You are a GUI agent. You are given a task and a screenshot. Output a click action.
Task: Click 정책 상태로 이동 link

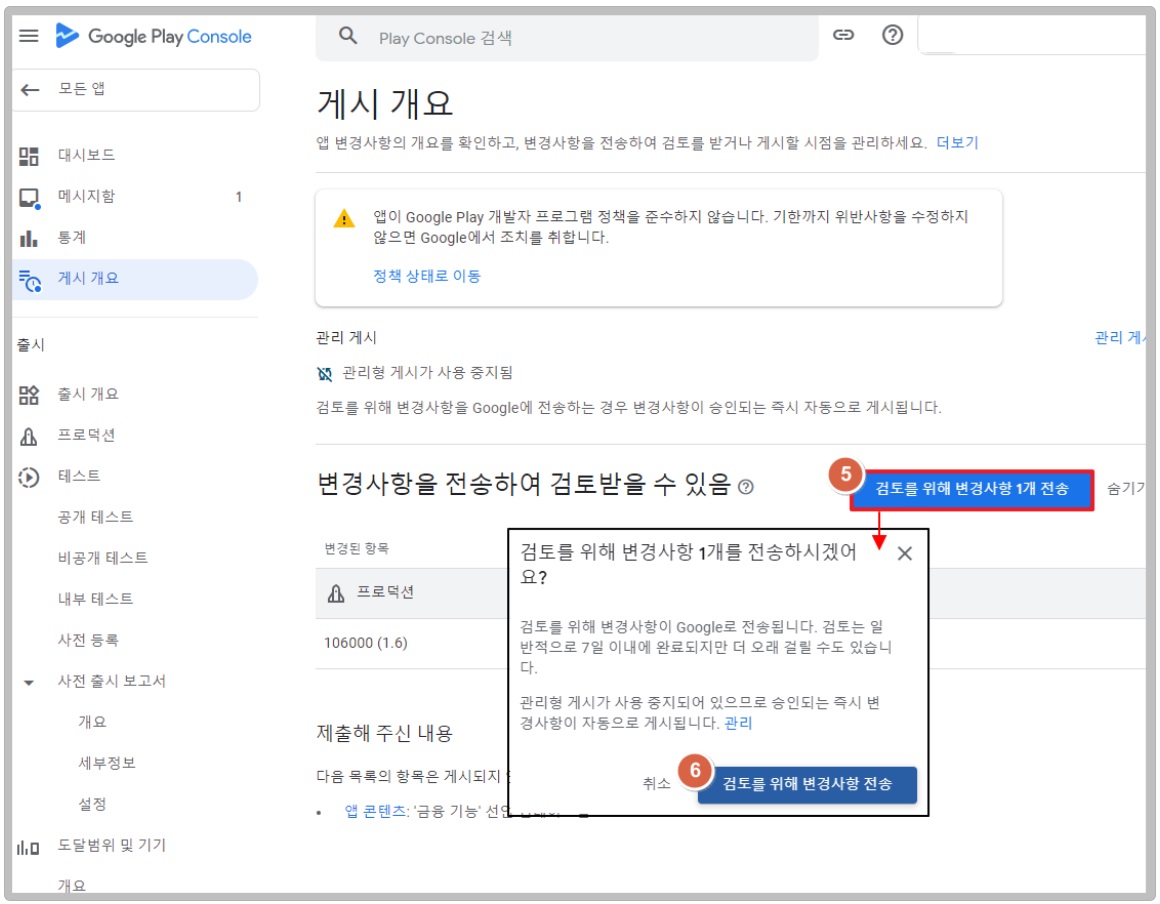coord(427,276)
